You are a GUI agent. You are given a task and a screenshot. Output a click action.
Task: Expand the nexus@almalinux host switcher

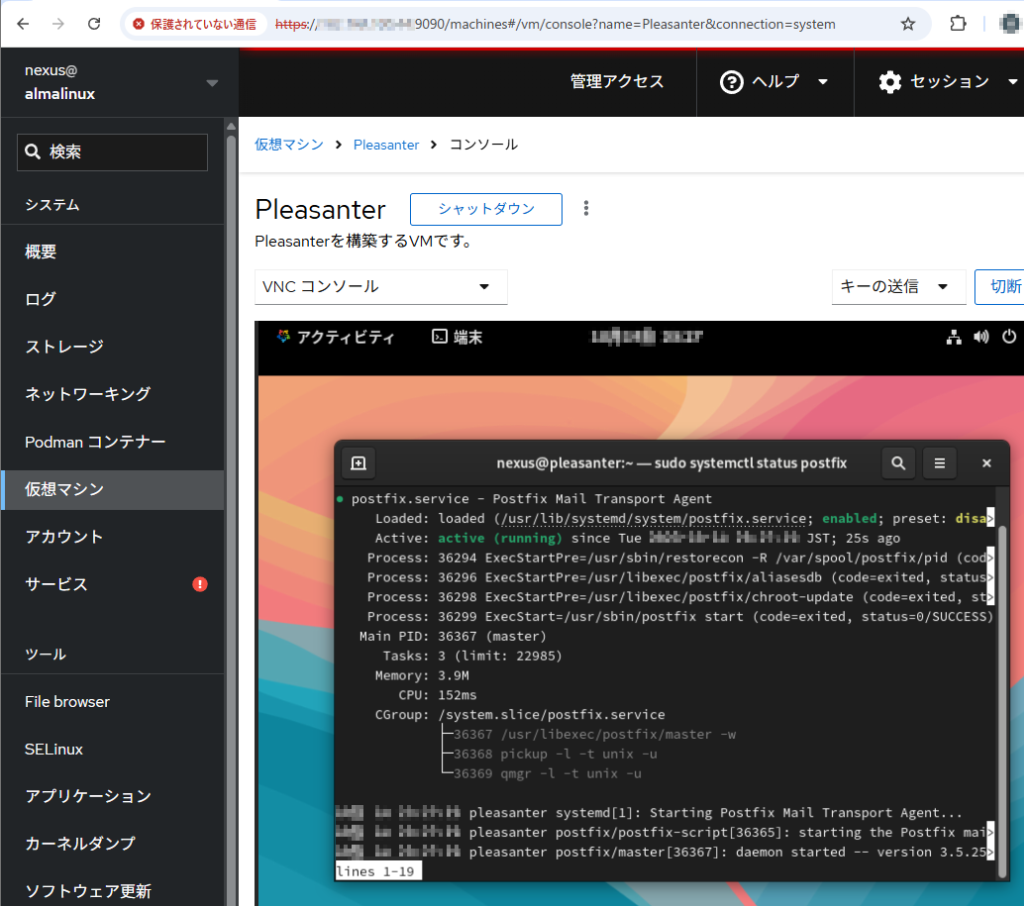coord(211,83)
